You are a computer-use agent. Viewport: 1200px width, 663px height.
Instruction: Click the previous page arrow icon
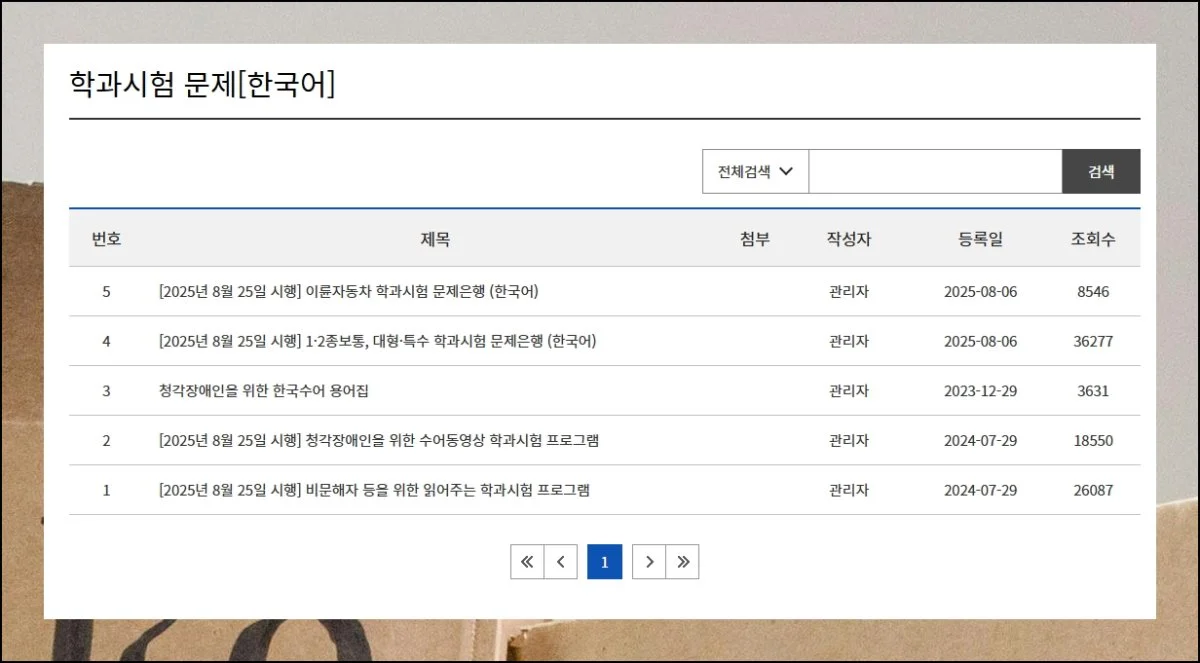pyautogui.click(x=560, y=562)
